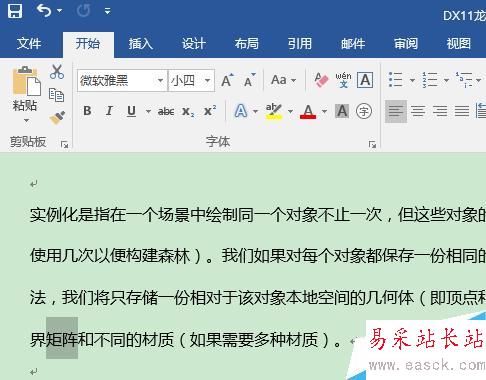Image resolution: width=486 pixels, height=380 pixels.
Task: Click the line starting with 实例化是指在一个场景
Action: point(258,215)
